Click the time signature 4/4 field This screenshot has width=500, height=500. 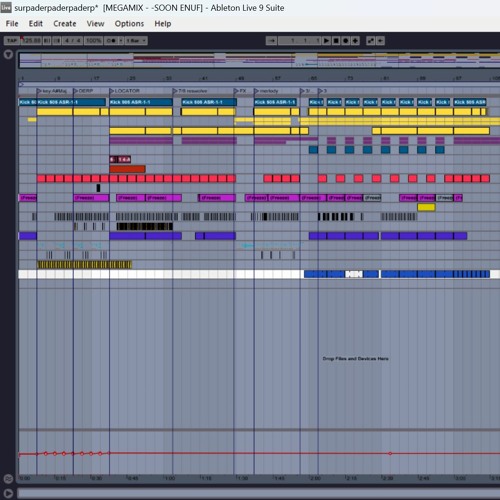tap(73, 41)
